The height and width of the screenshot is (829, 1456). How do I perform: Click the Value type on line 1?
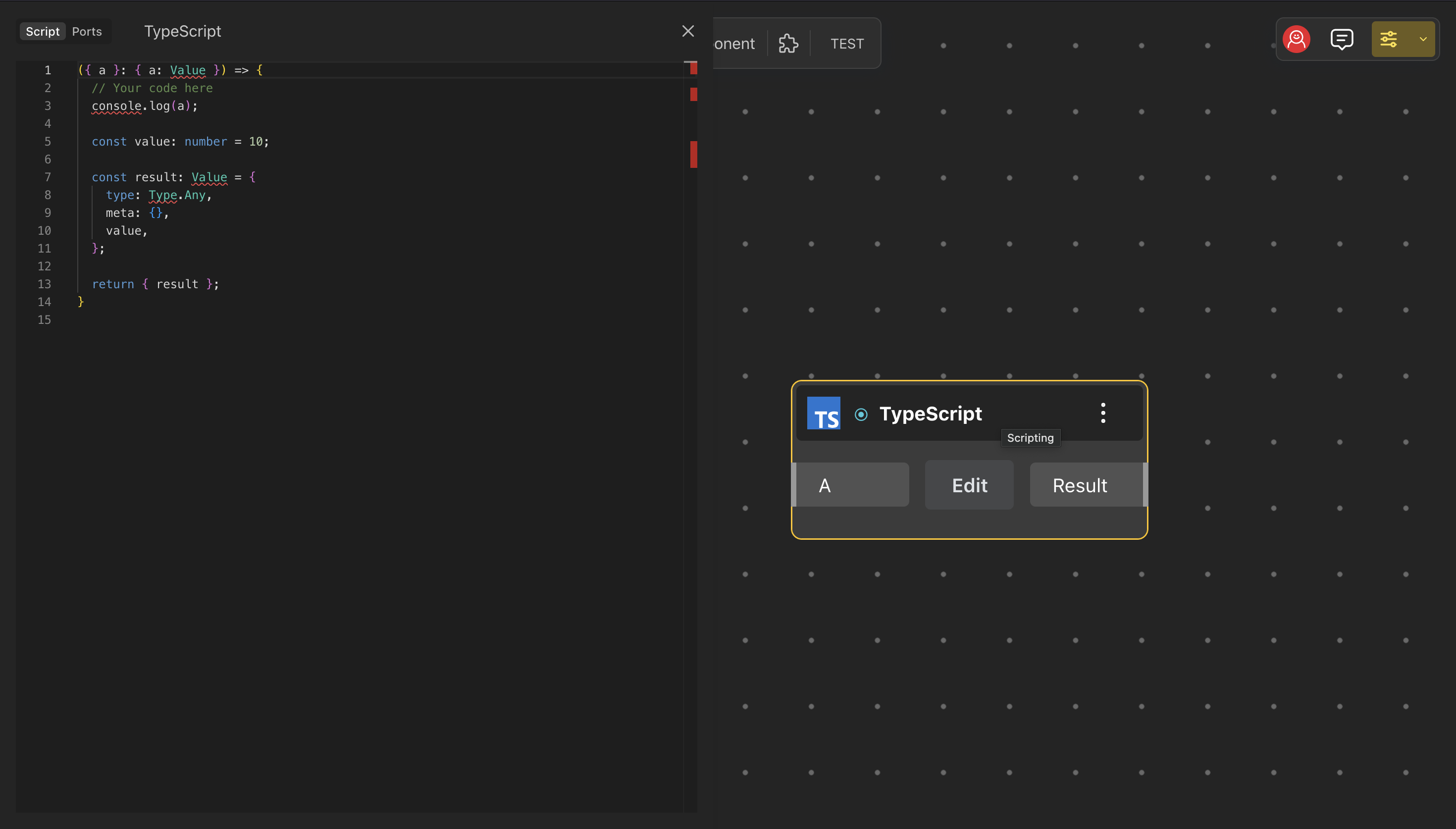(188, 70)
